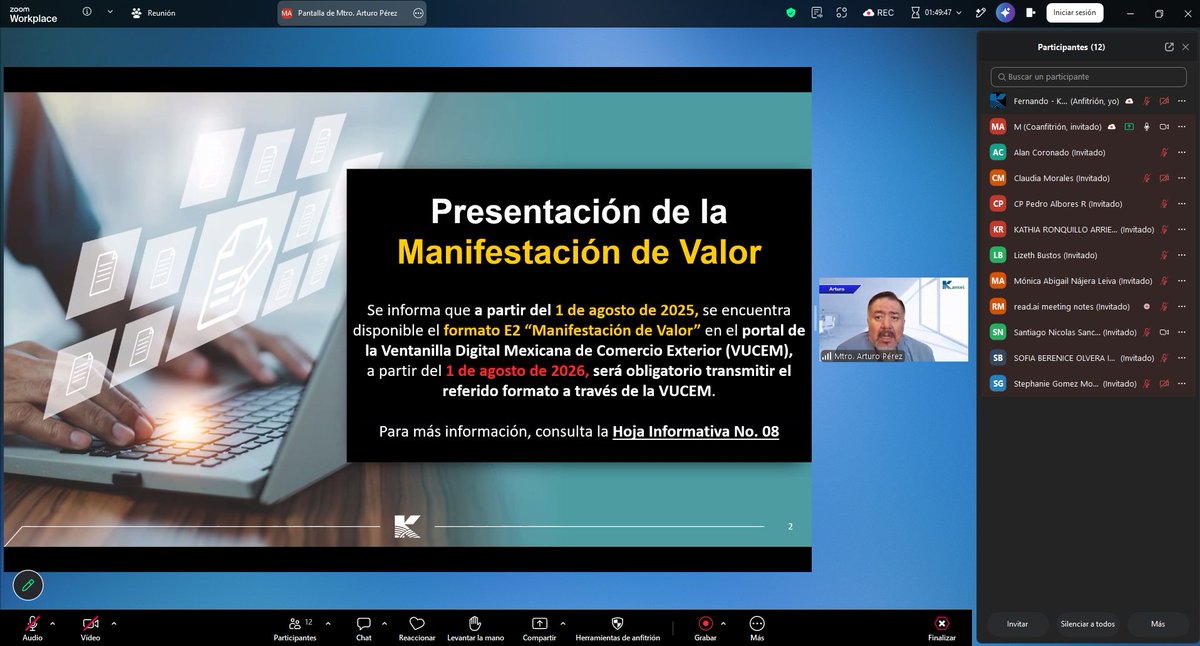This screenshot has width=1200, height=646.
Task: Click the camera off icon for Claudia Morales
Action: tap(1164, 178)
